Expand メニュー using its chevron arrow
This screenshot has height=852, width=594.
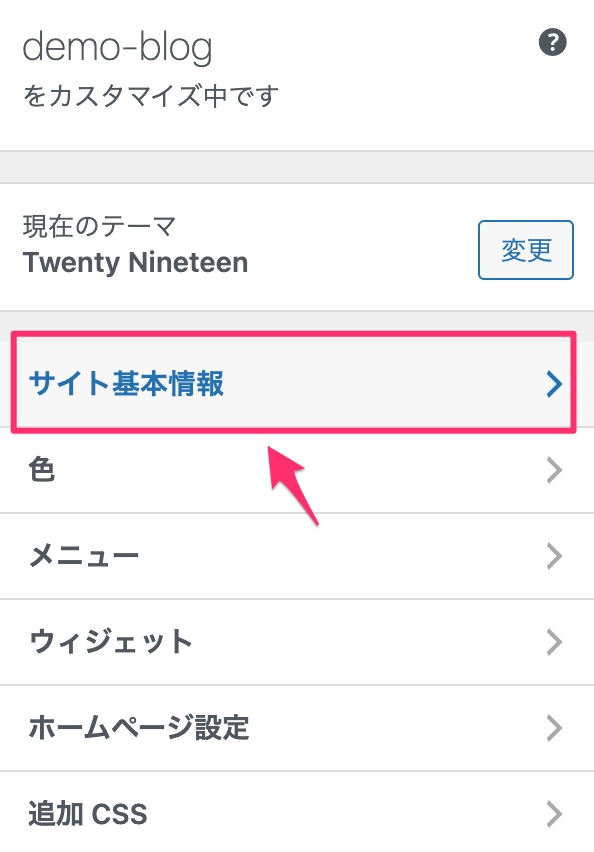click(554, 556)
